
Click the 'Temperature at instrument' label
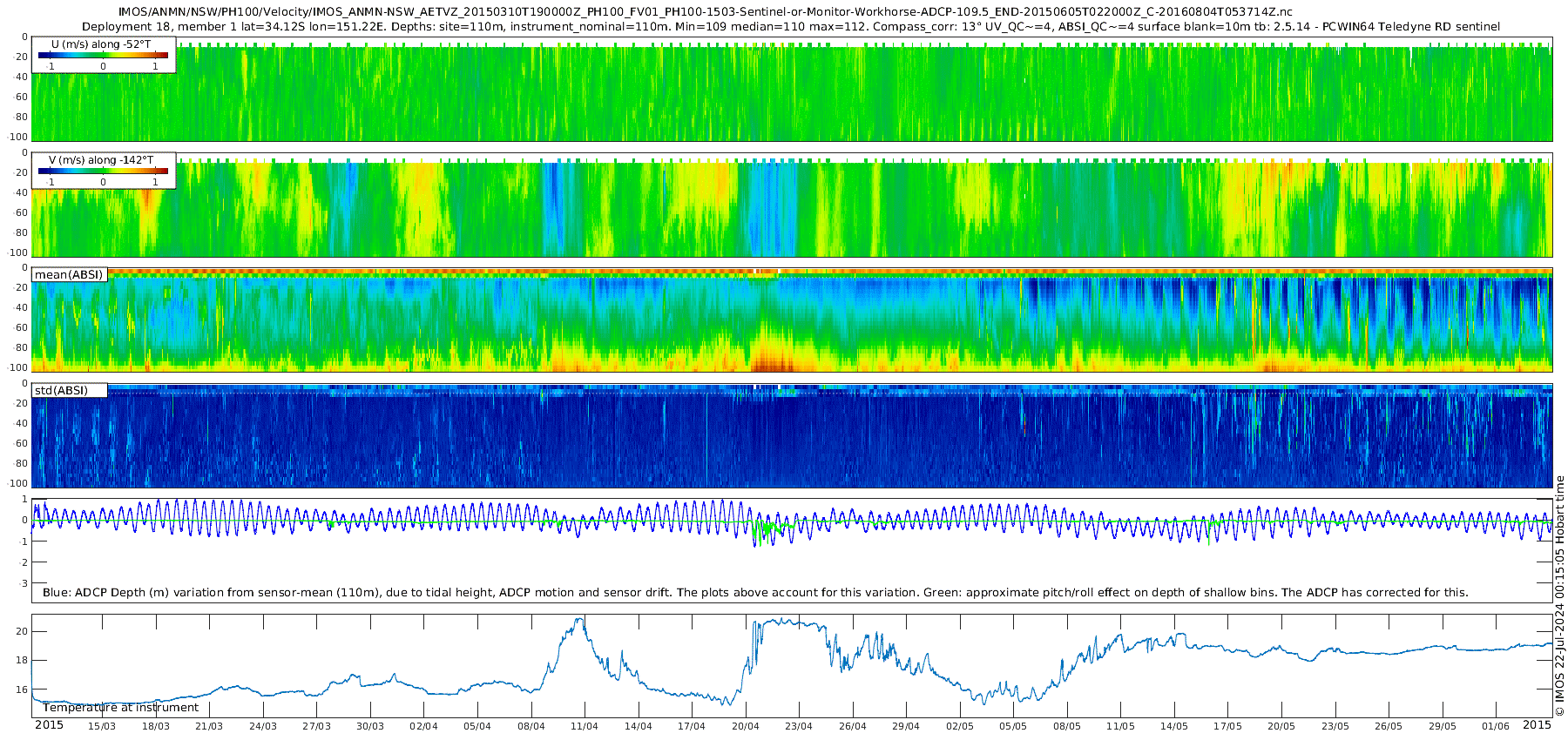click(121, 708)
